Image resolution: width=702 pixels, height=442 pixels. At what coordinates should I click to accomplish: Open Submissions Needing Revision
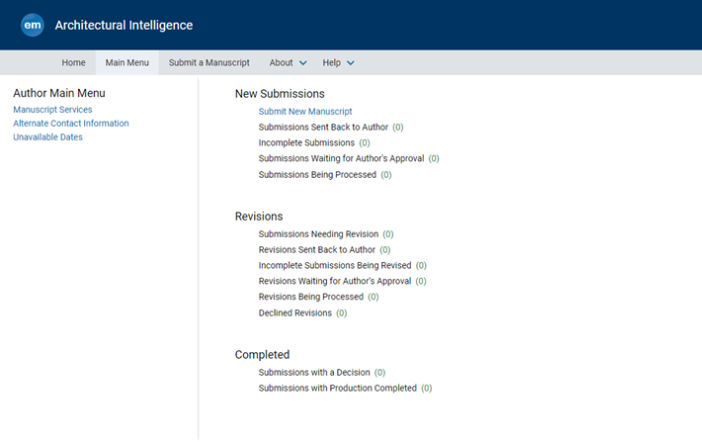(x=318, y=234)
